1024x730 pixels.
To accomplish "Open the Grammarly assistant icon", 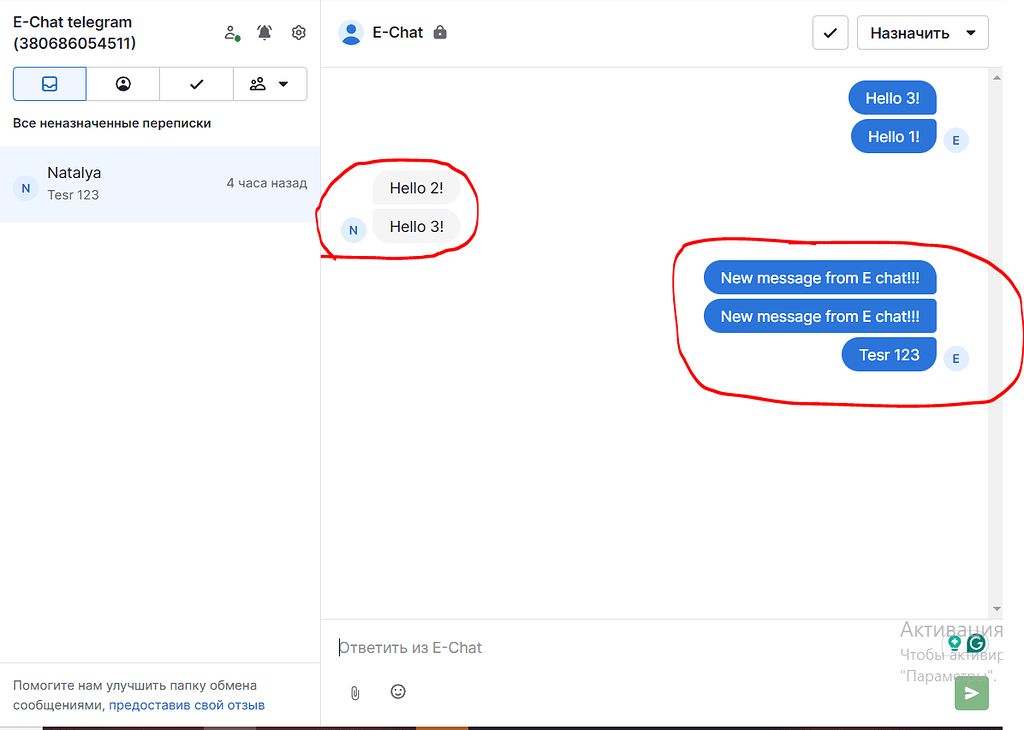I will pyautogui.click(x=975, y=643).
